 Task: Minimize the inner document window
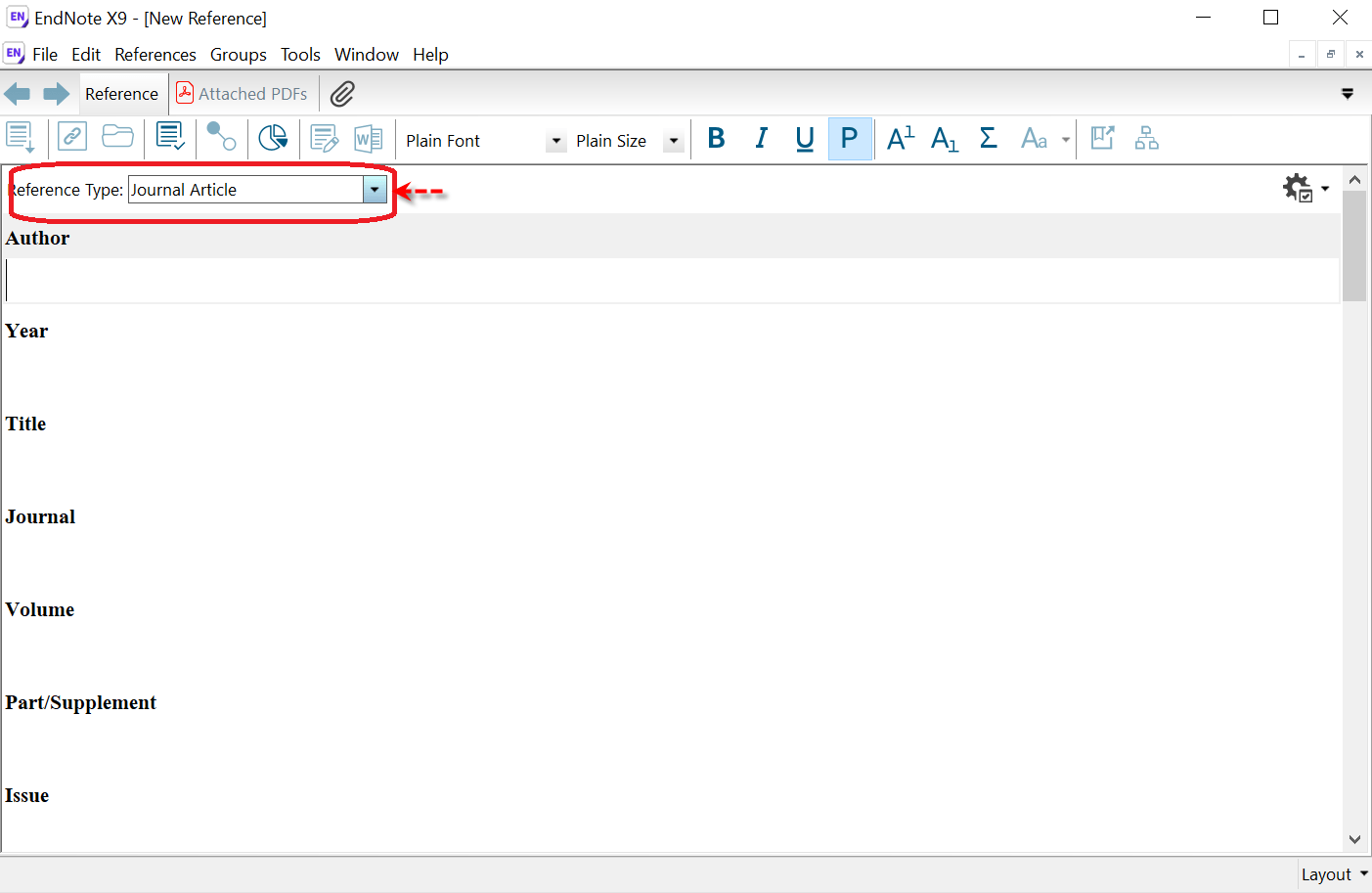click(x=1302, y=55)
